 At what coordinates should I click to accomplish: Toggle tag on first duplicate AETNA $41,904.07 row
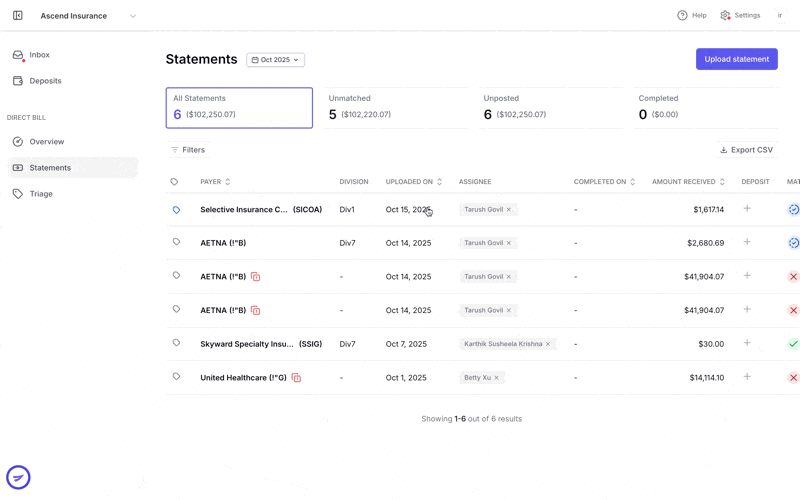coord(176,276)
